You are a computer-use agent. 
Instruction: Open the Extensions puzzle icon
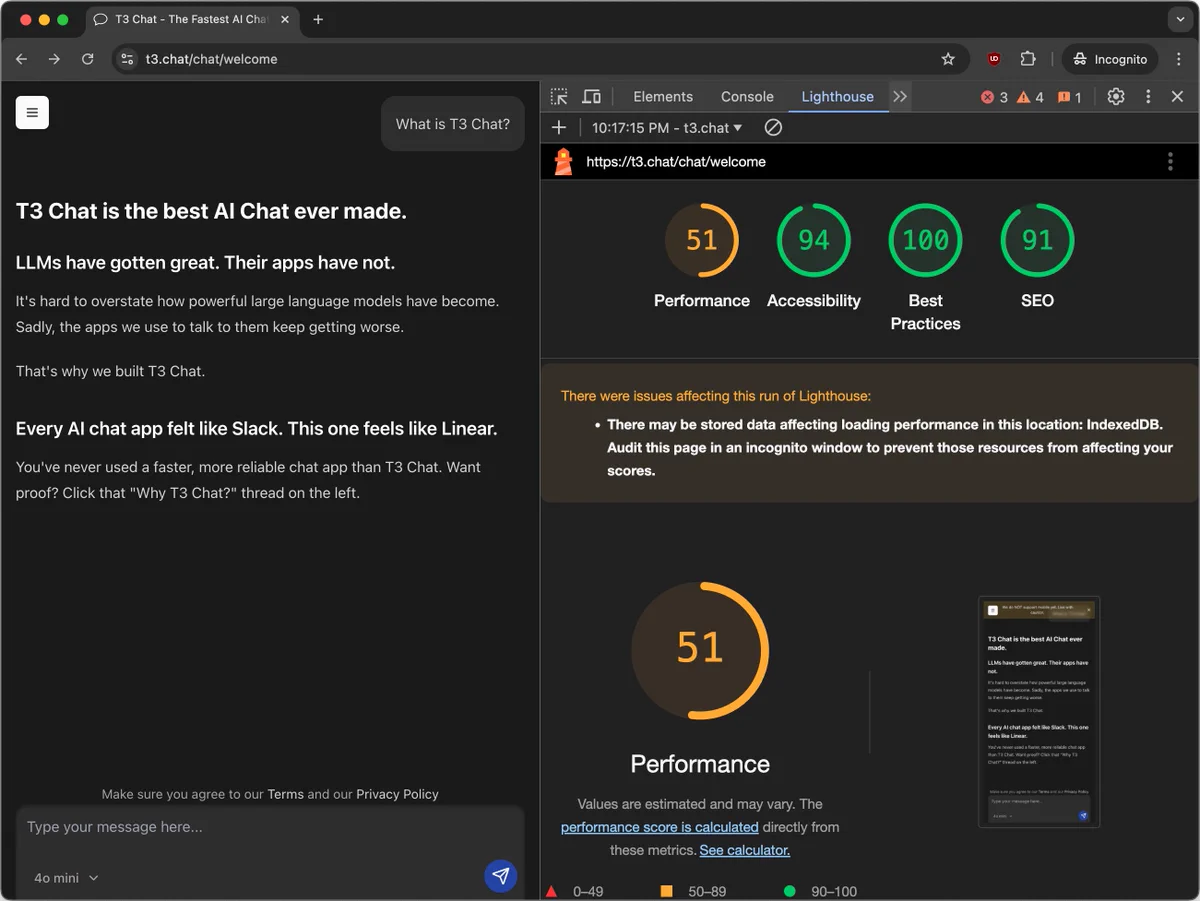(x=1028, y=59)
